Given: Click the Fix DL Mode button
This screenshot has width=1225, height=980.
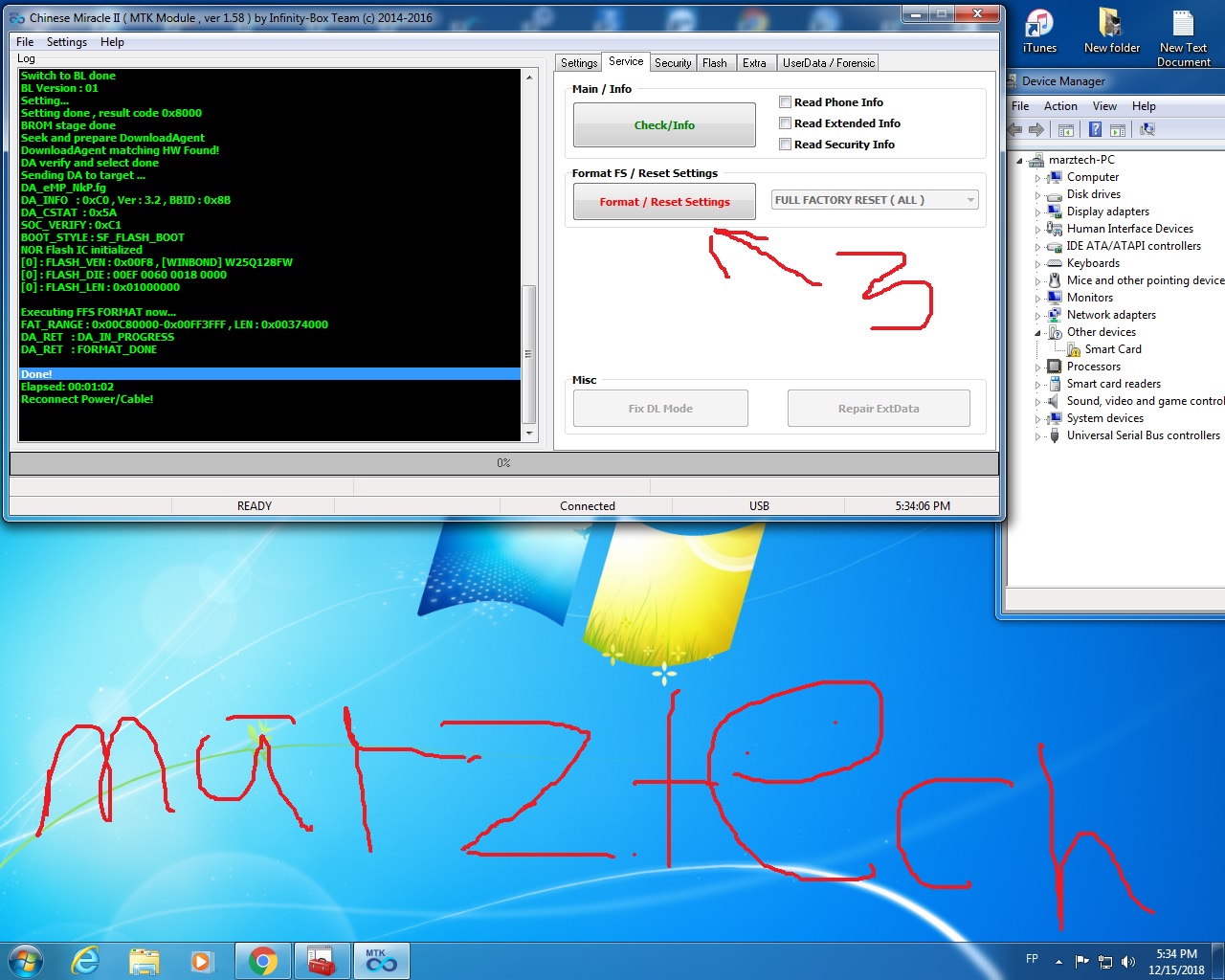Looking at the screenshot, I should pyautogui.click(x=660, y=409).
